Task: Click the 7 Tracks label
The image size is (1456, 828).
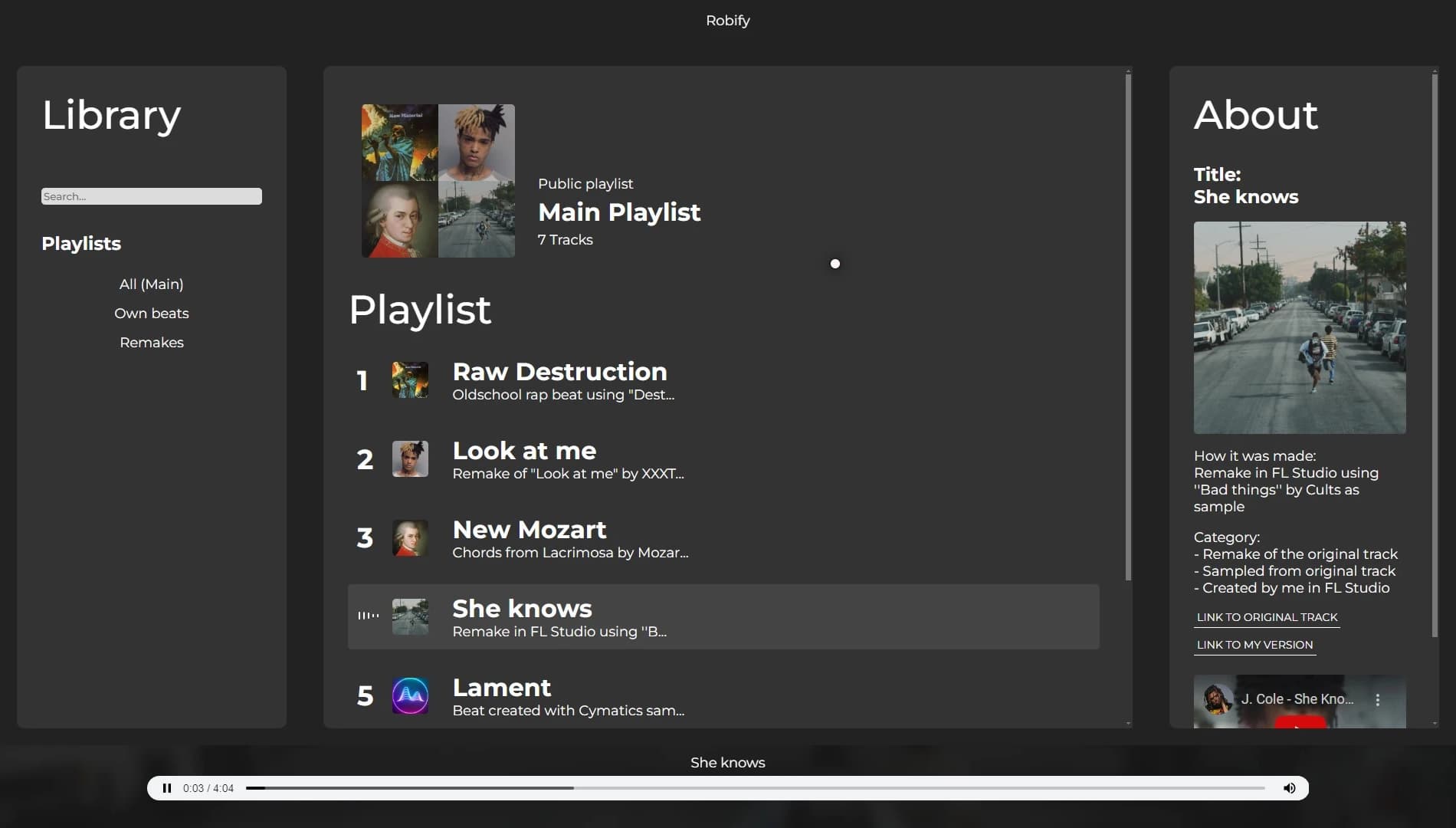Action: pos(566,240)
